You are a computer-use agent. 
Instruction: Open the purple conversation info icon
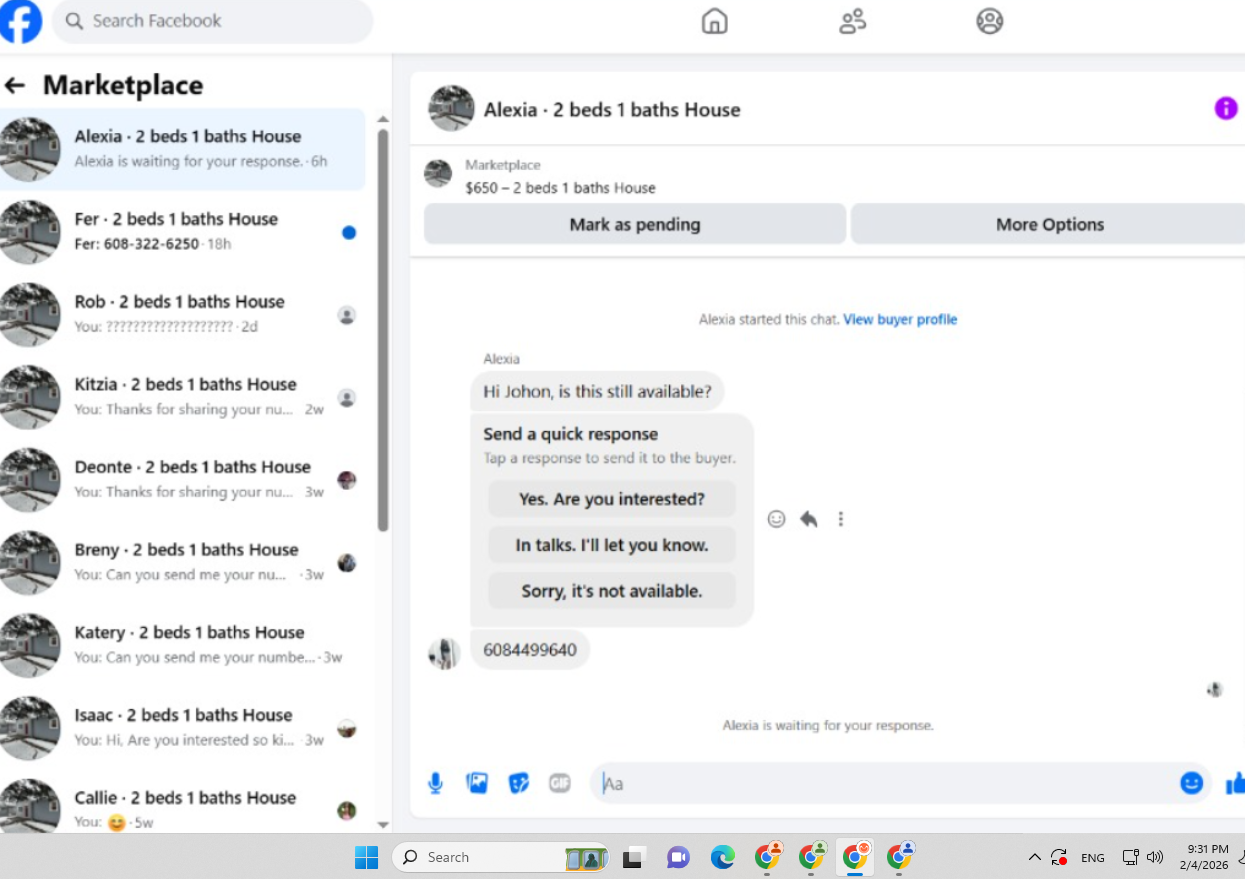[x=1226, y=109]
